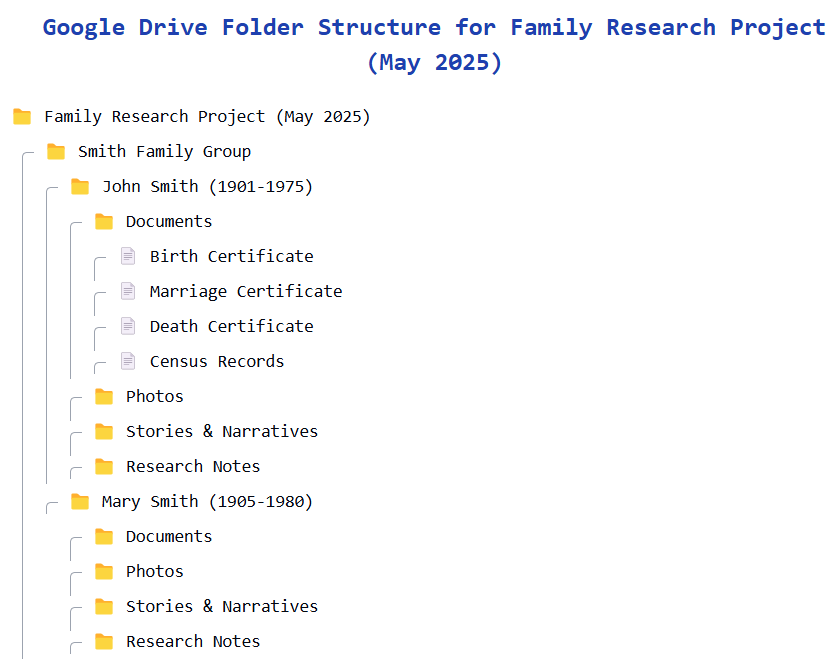Click Research Notes folder icon under Mary Smith
829x659 pixels.
pos(104,641)
